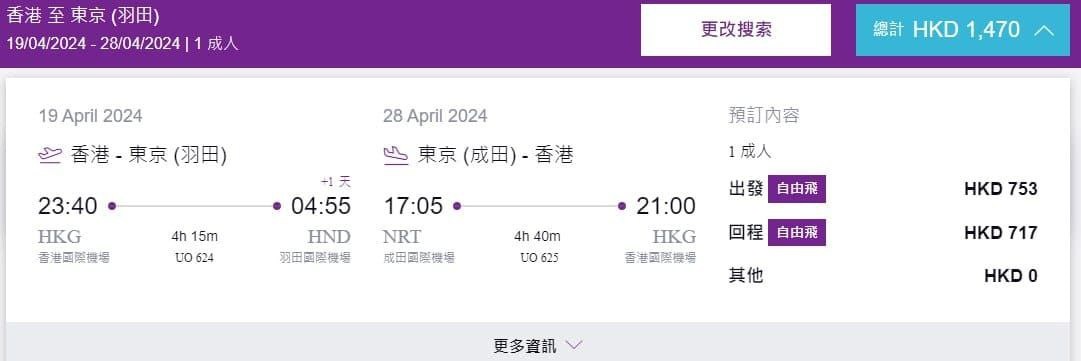Select the 回程 自由飛 fare tag
1081x361 pixels.
797,232
